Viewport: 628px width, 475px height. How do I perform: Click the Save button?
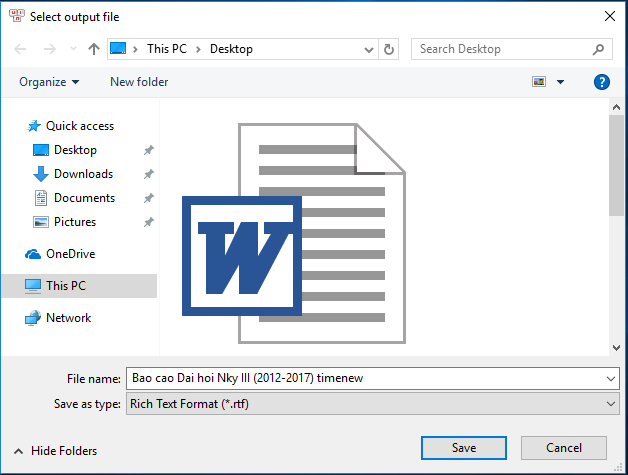[464, 448]
